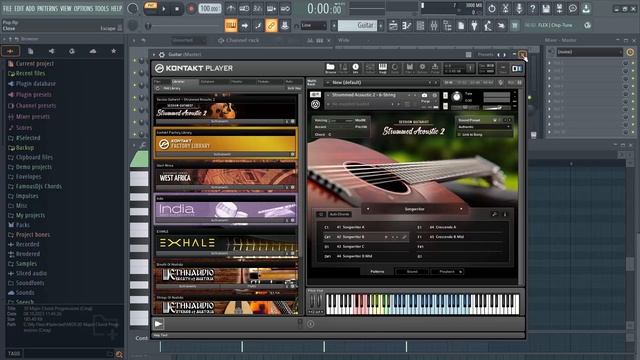Switch to the Patterns tab

[x=377, y=271]
